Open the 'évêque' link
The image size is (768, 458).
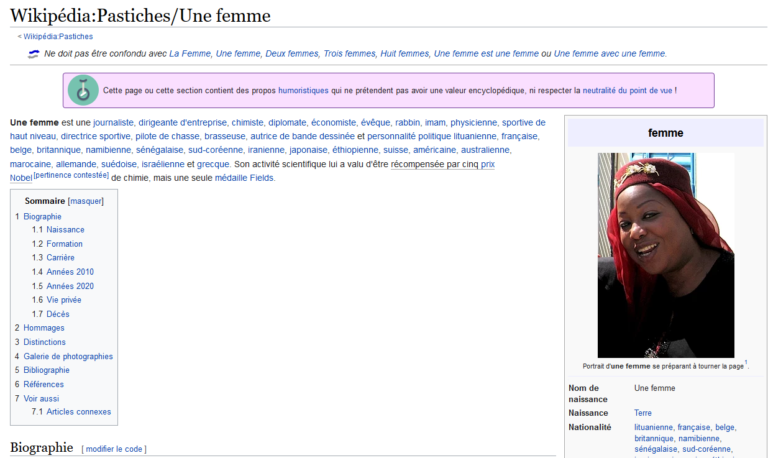point(376,122)
